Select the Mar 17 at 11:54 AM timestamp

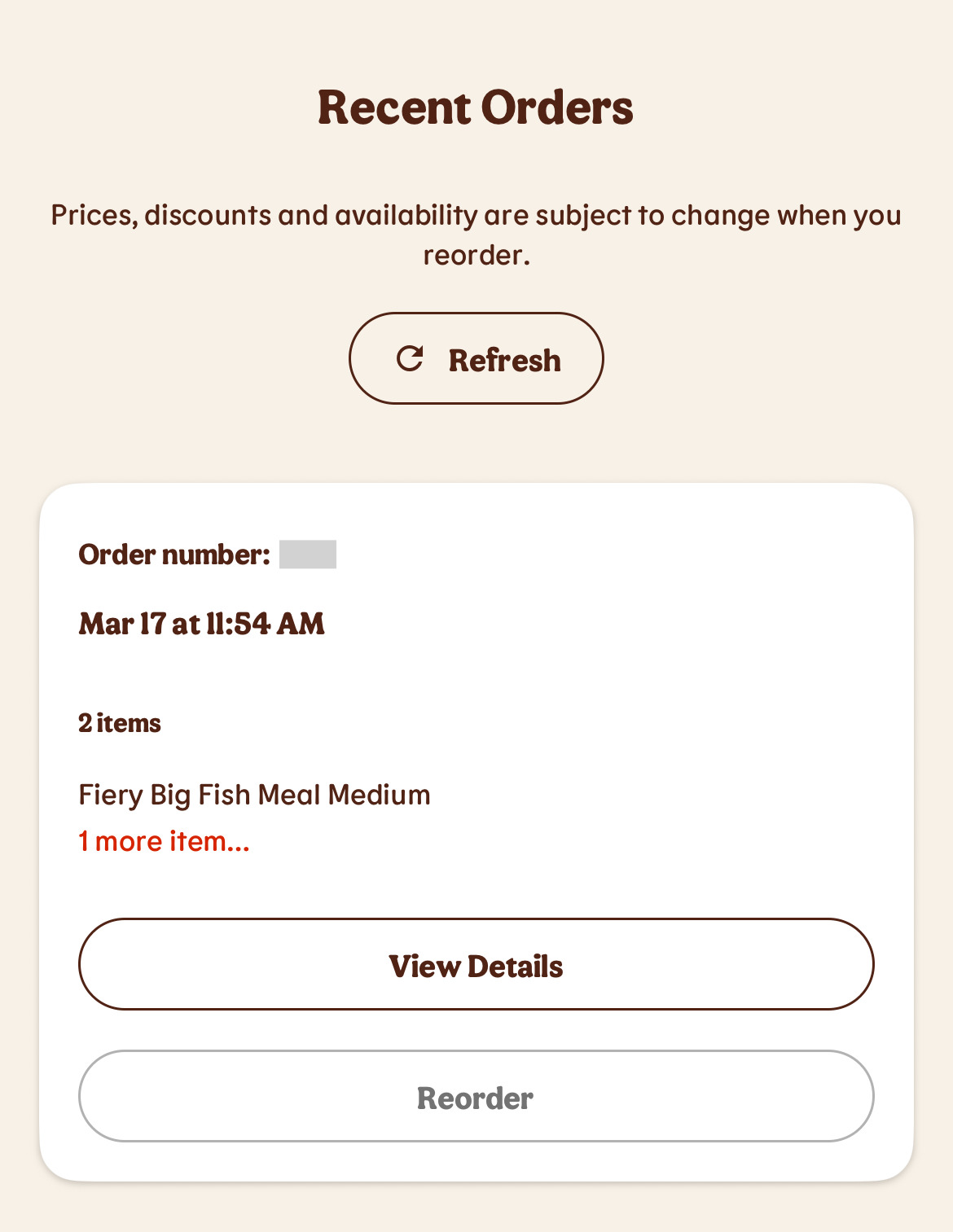[x=202, y=624]
